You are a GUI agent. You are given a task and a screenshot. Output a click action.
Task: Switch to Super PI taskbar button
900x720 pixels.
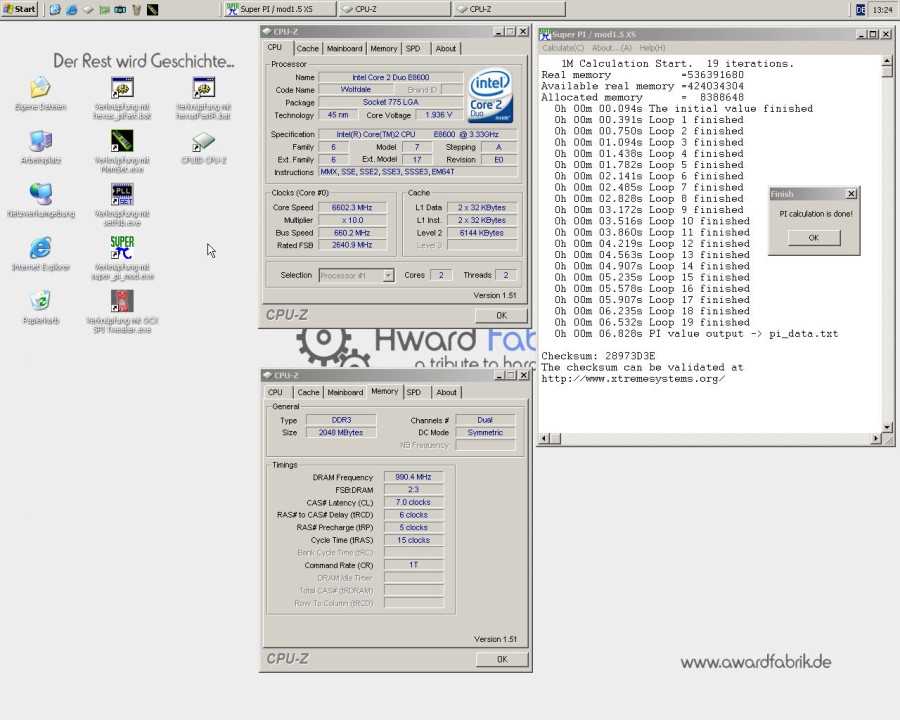(x=278, y=9)
